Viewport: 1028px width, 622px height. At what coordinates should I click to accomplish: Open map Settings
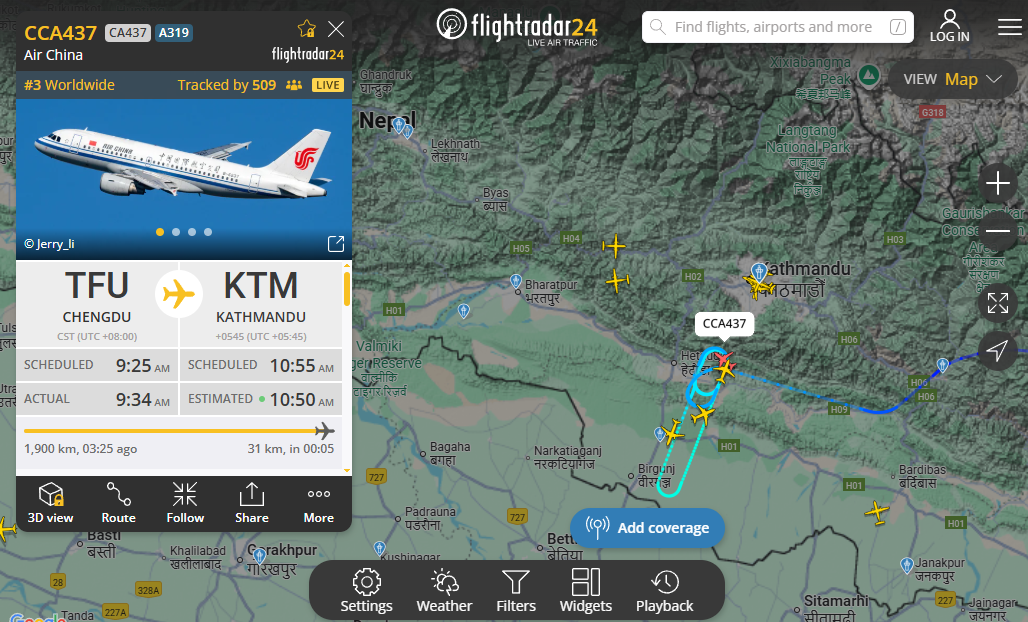(366, 591)
